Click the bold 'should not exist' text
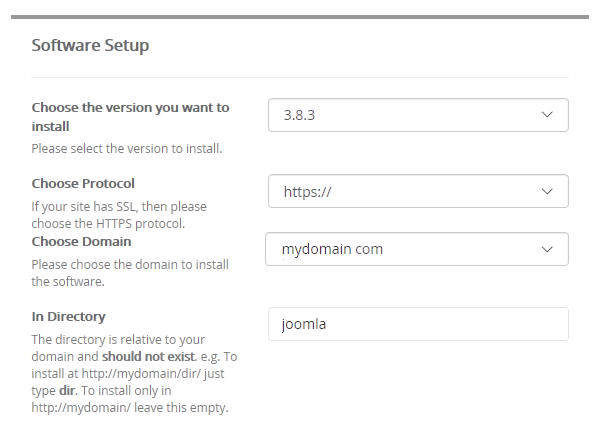 coord(149,356)
